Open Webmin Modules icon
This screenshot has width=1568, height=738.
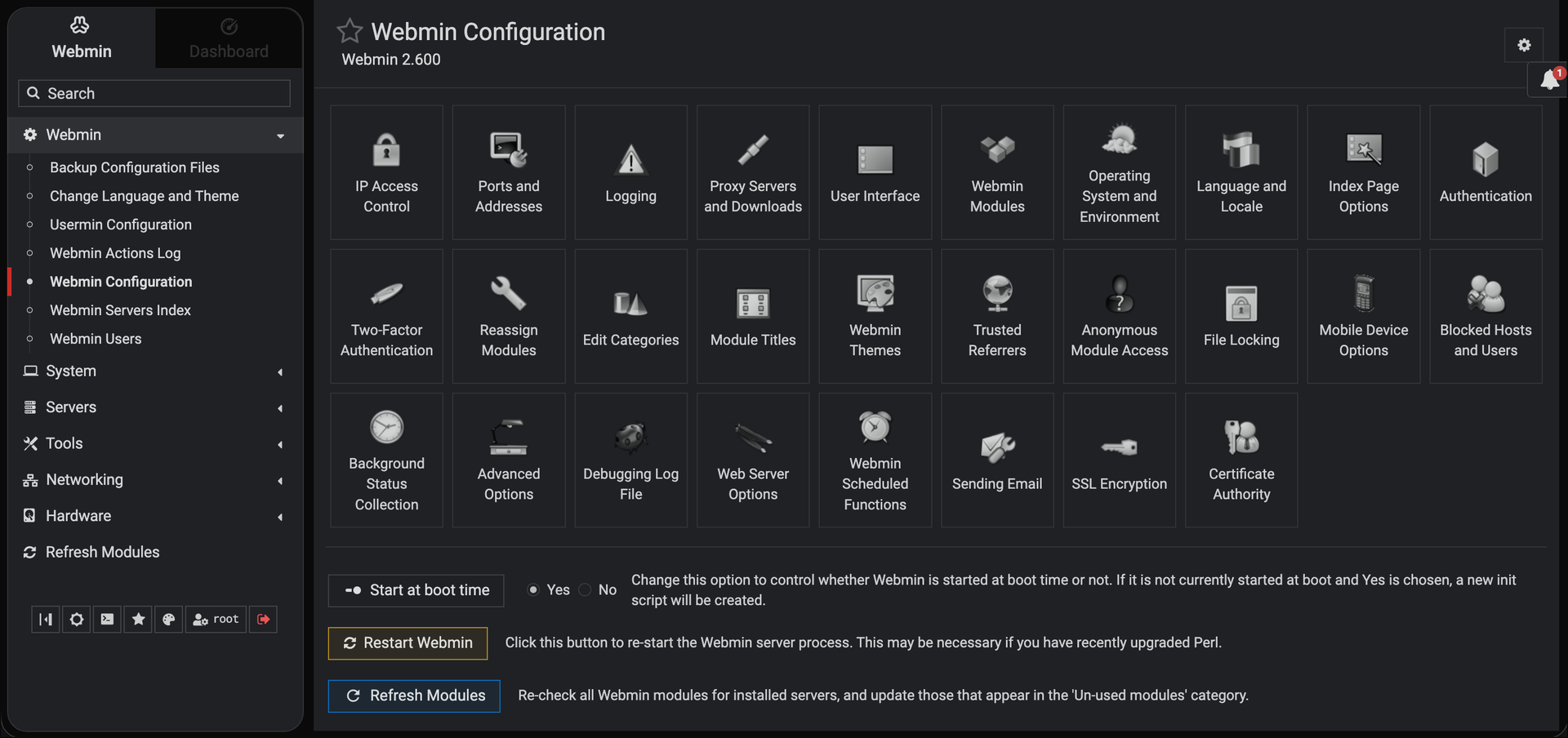tap(997, 172)
